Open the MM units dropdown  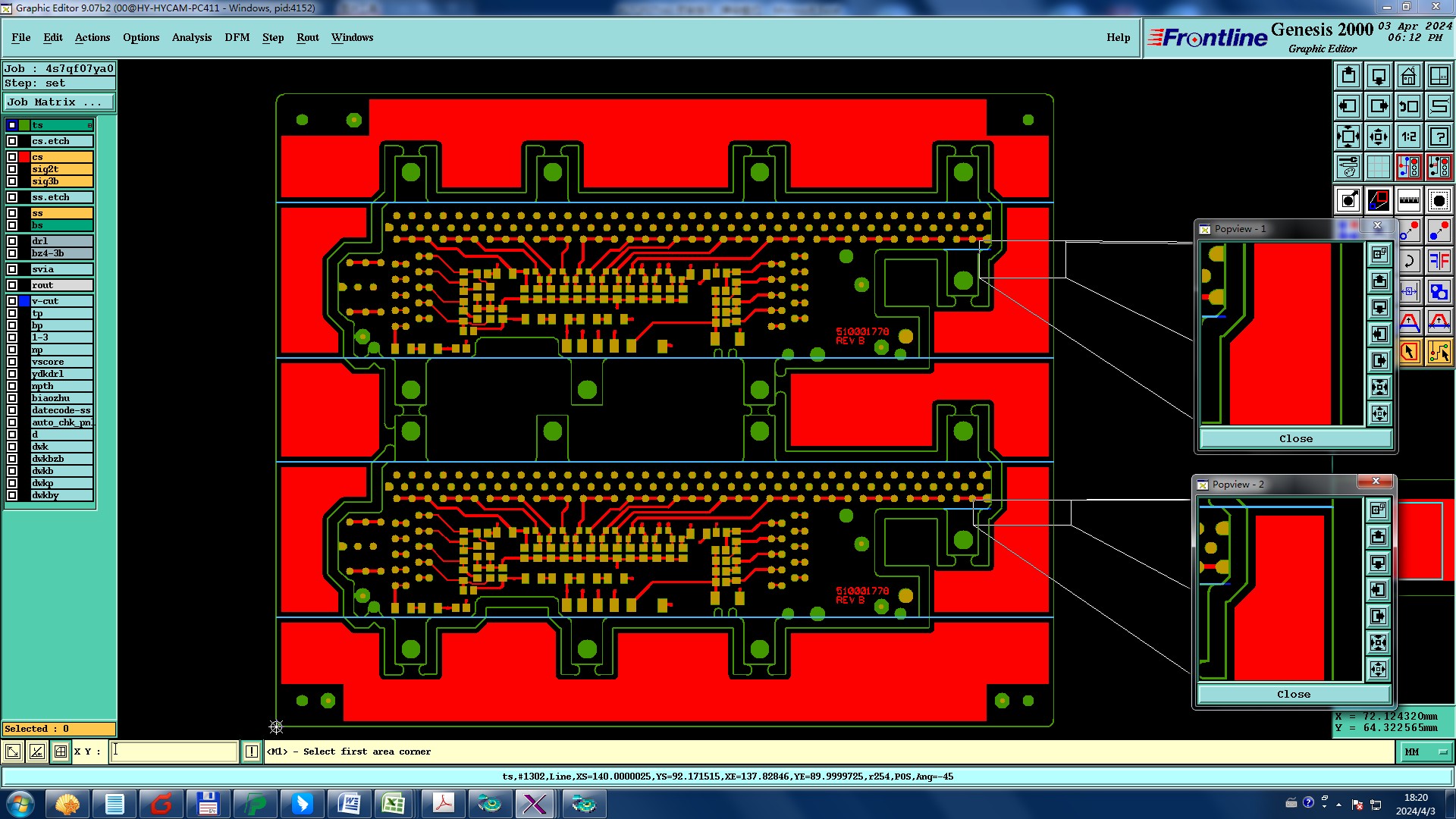click(1426, 752)
